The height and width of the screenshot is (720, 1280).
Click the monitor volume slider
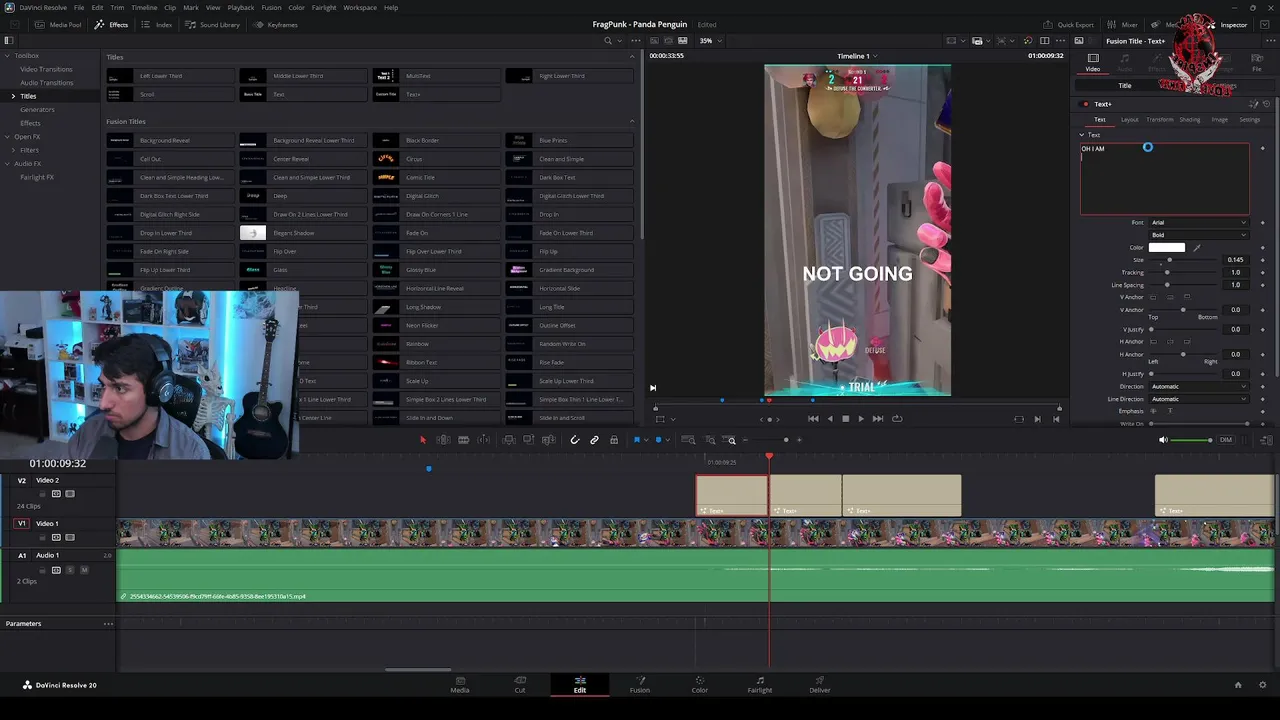click(1192, 440)
